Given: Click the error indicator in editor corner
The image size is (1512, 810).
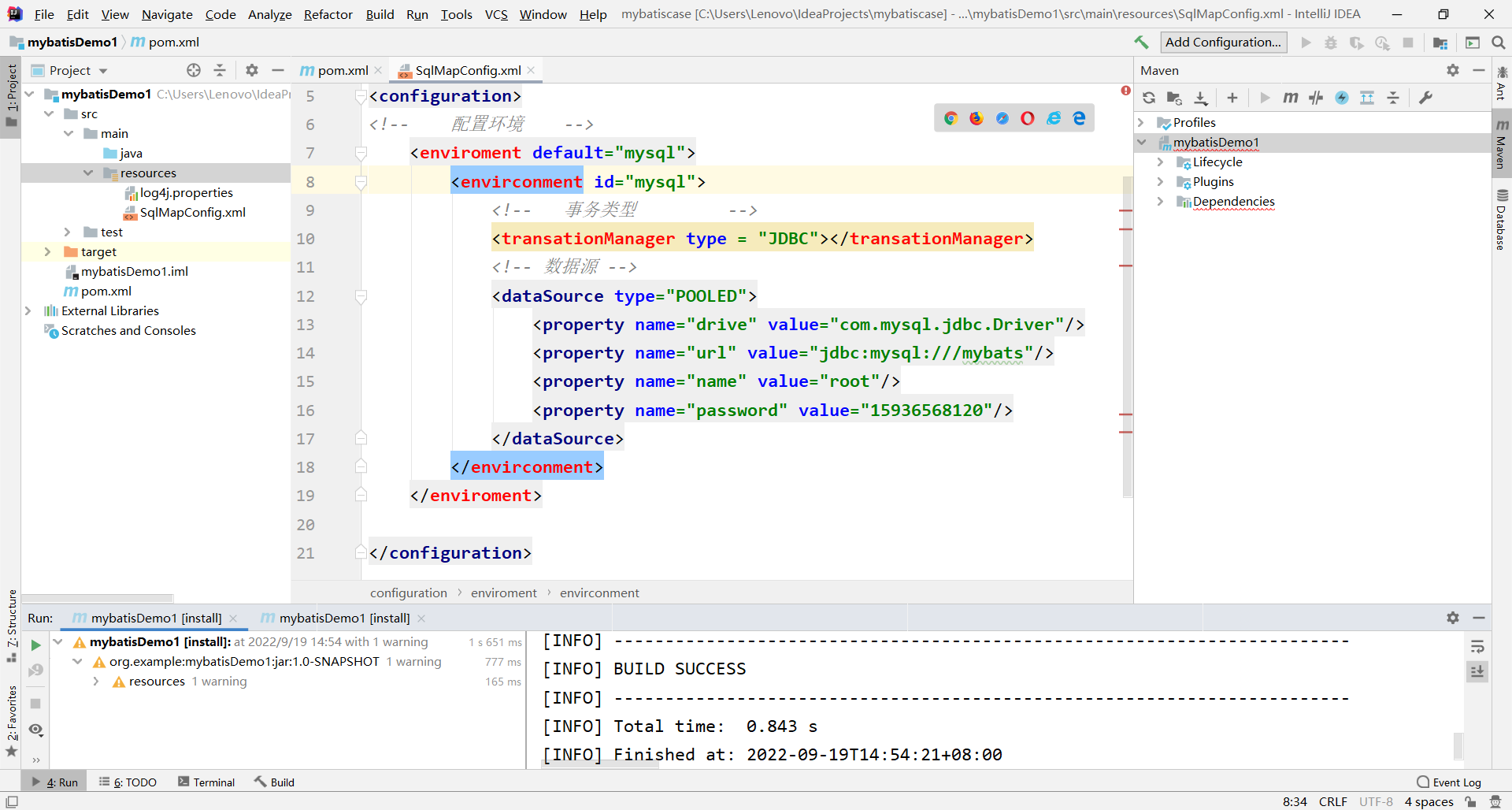Looking at the screenshot, I should tap(1125, 91).
